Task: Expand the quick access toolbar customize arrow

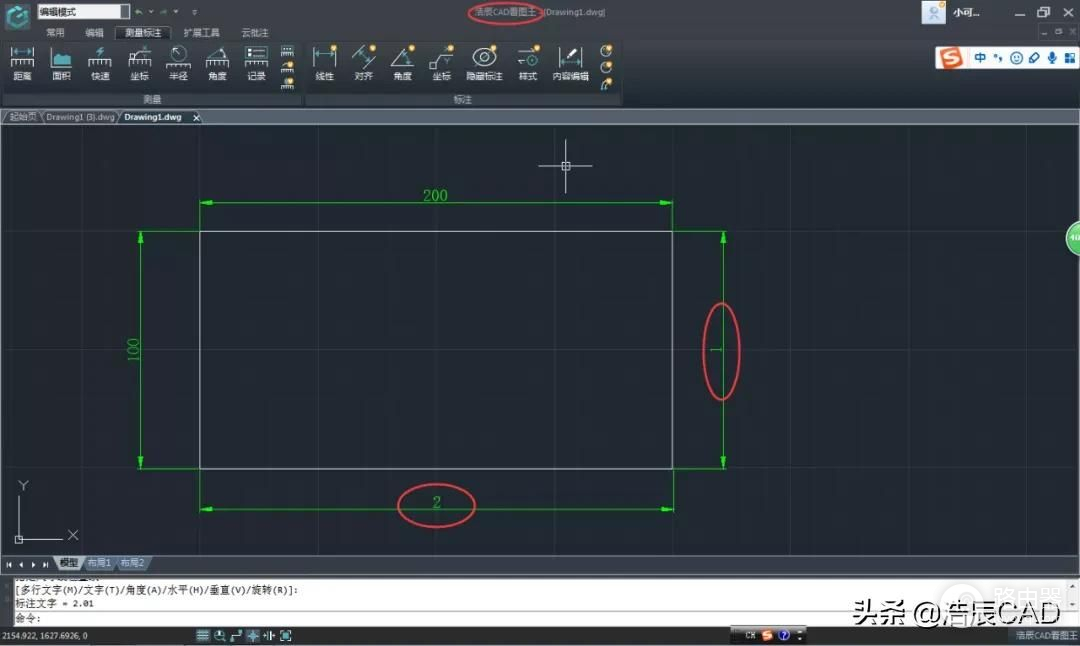Action: pos(194,12)
